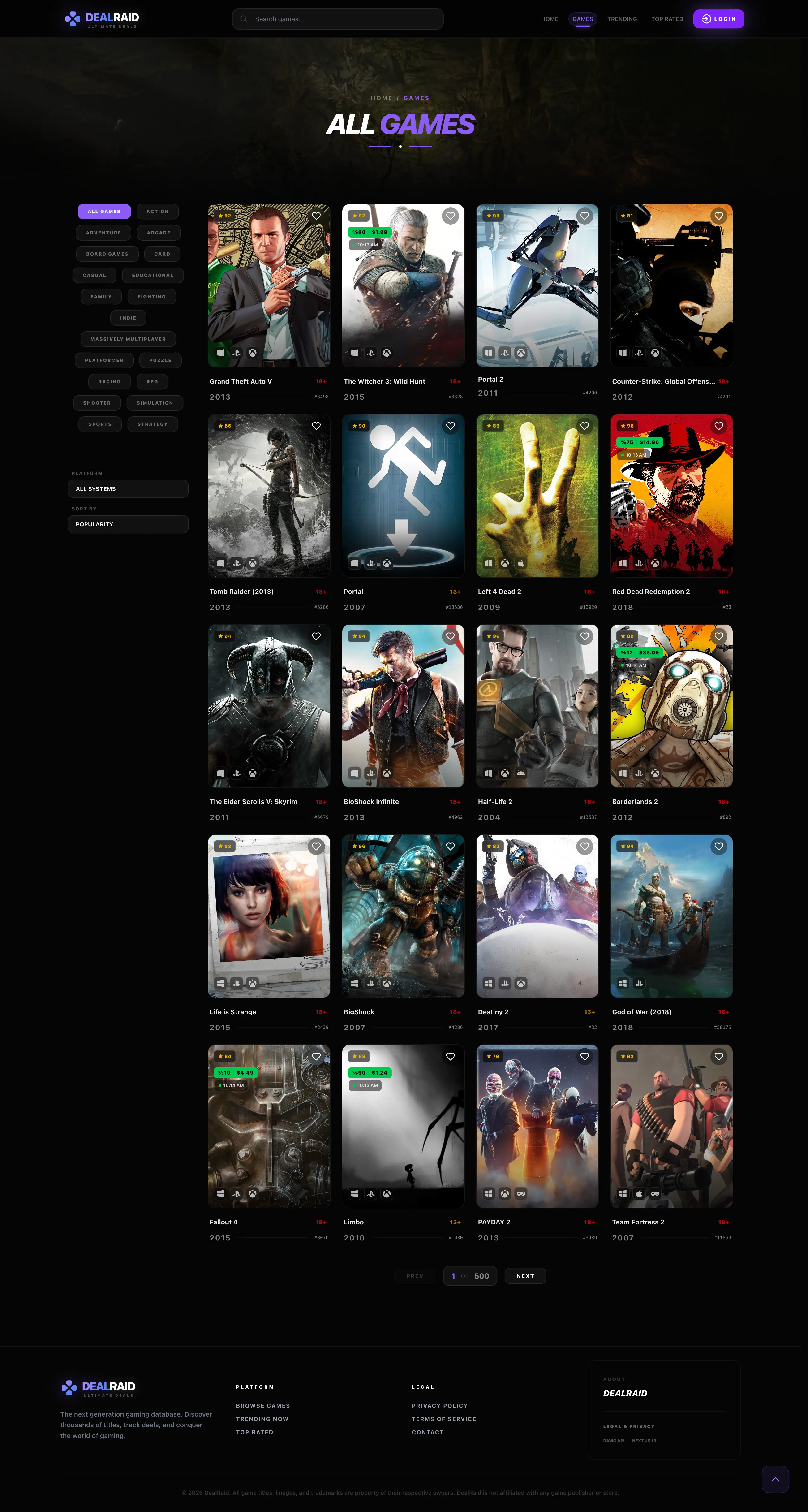Open the Privacy Policy footer link
The image size is (808, 1512).
(439, 1406)
